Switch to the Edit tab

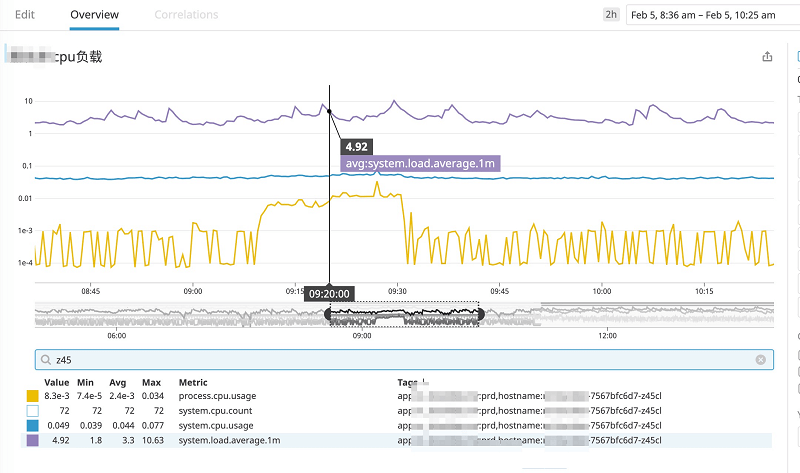coord(25,15)
